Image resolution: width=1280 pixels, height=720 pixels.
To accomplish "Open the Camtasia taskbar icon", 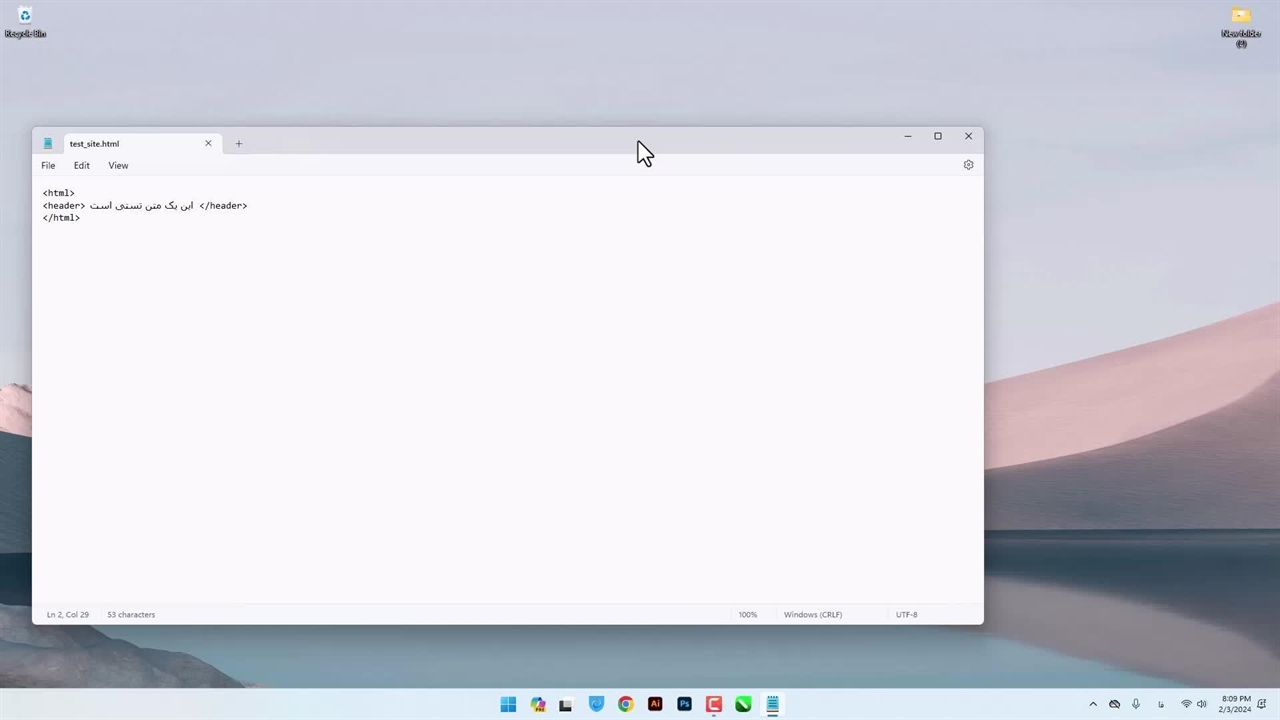I will point(714,704).
